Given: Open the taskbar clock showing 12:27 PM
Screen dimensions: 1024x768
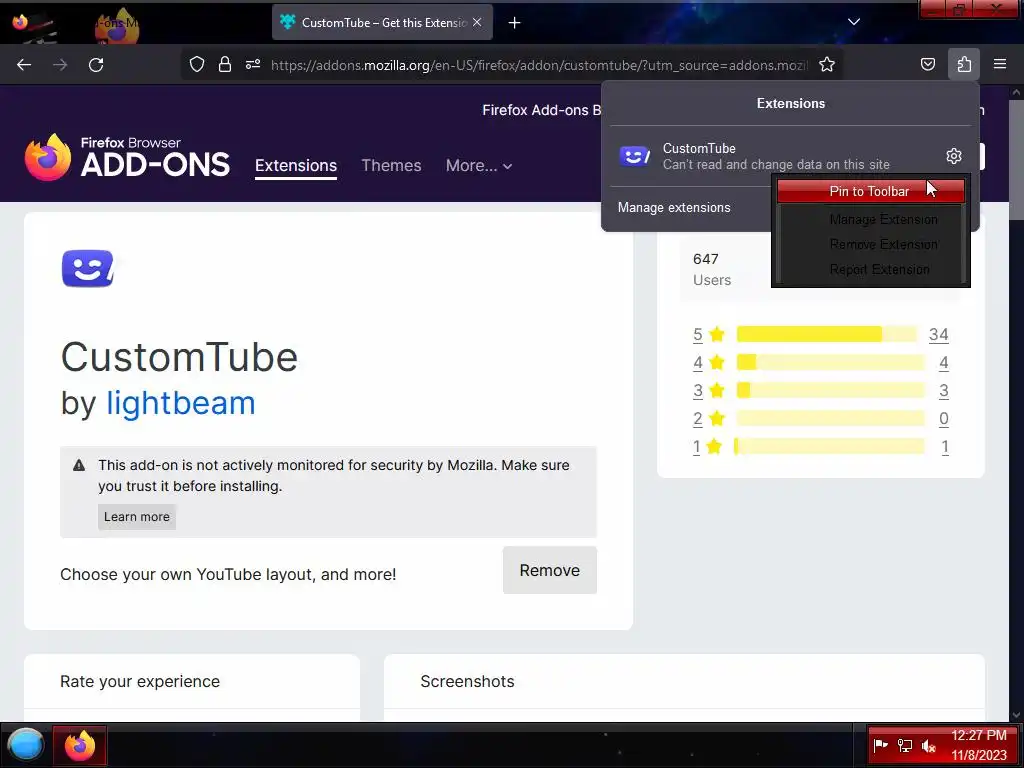Looking at the screenshot, I should 979,745.
